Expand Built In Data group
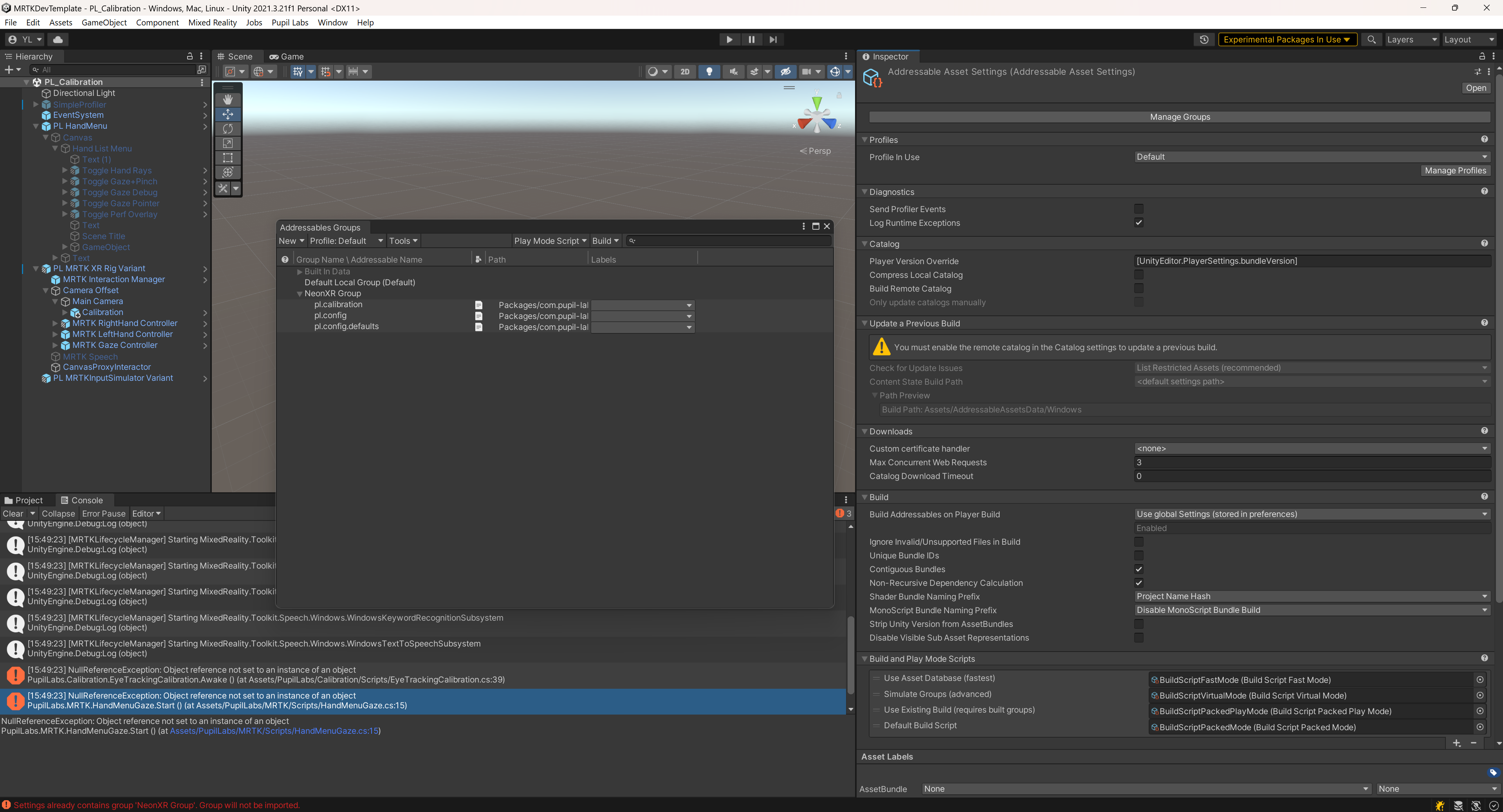 (x=300, y=271)
